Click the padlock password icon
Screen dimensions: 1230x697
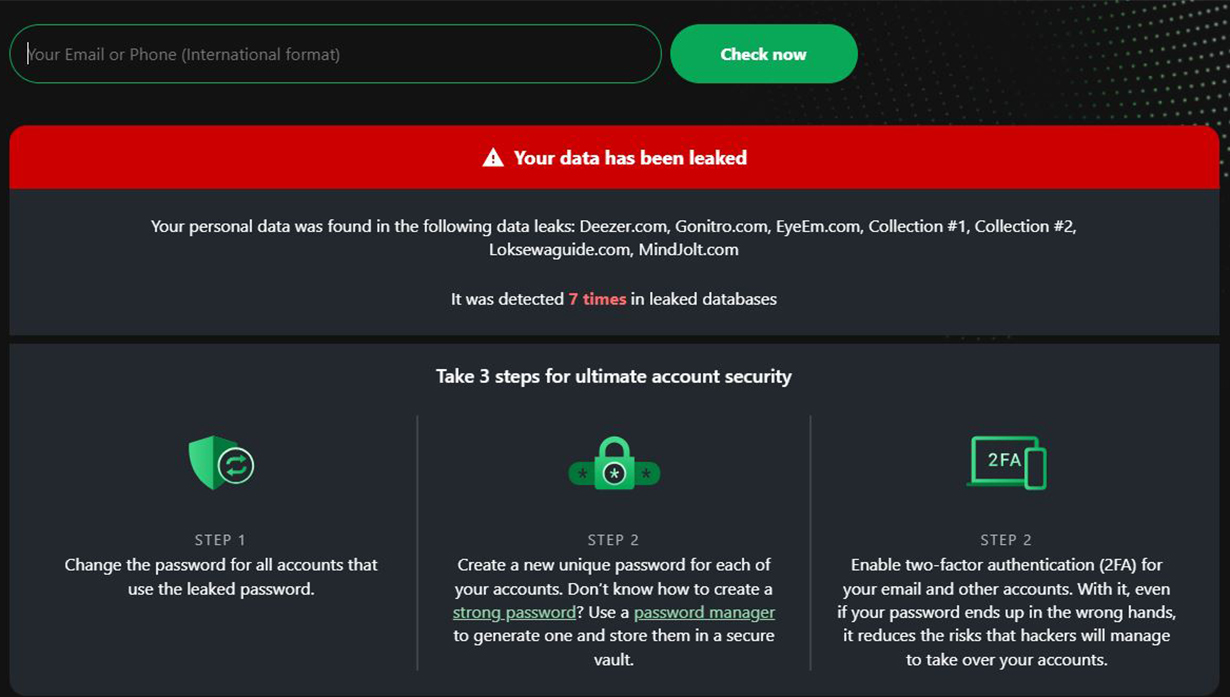pyautogui.click(x=614, y=464)
